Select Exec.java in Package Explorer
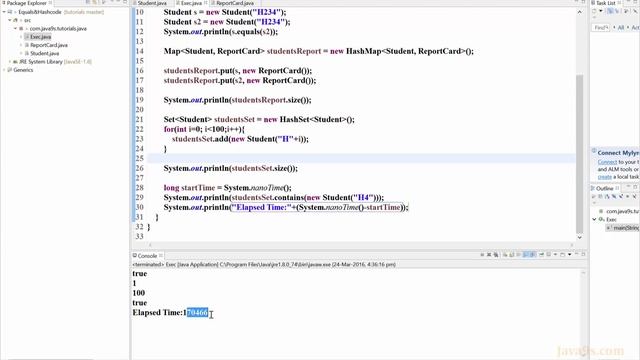 tap(40, 37)
